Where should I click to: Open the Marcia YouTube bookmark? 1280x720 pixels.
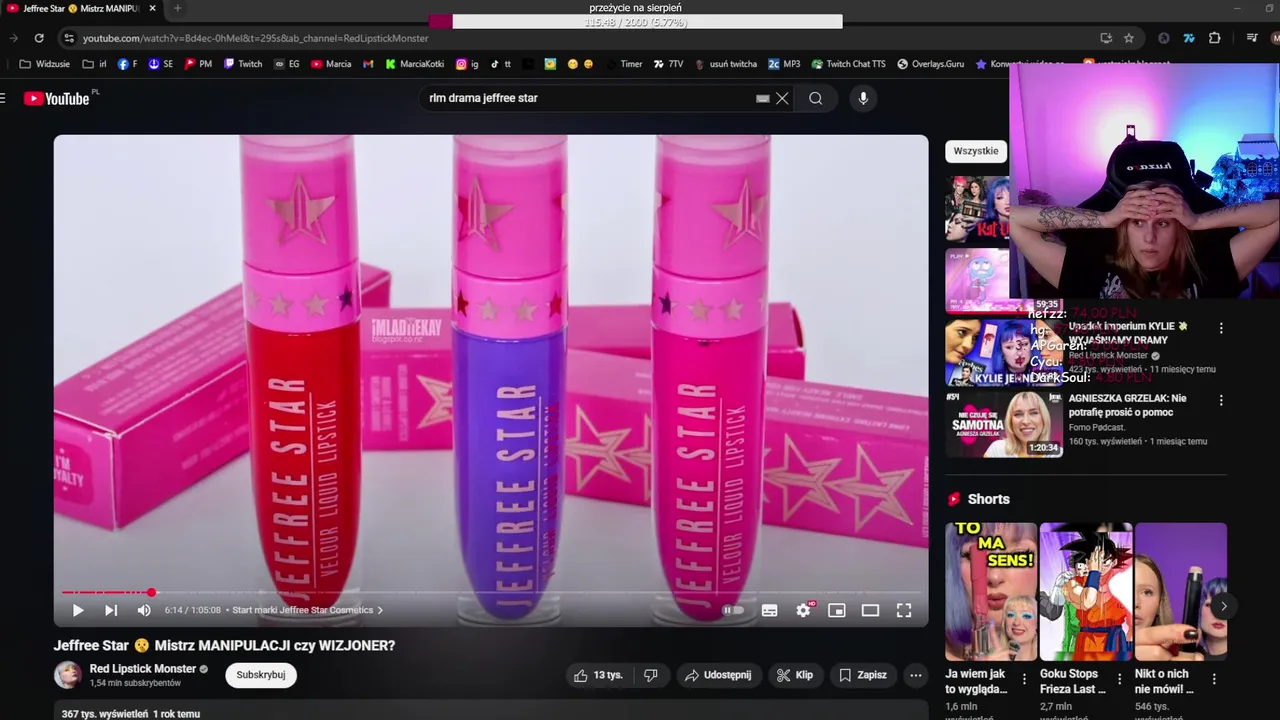tap(331, 64)
